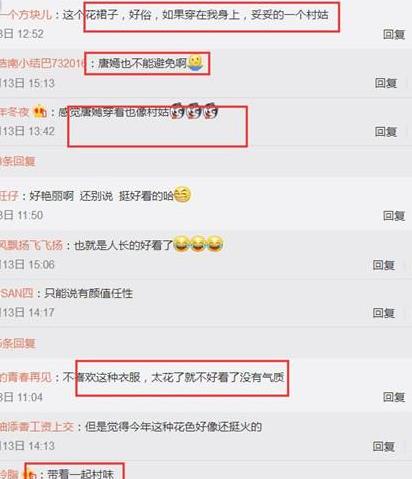Reply to the 唐嫣也不能避免啊 comment
The image size is (412, 479).
point(386,83)
